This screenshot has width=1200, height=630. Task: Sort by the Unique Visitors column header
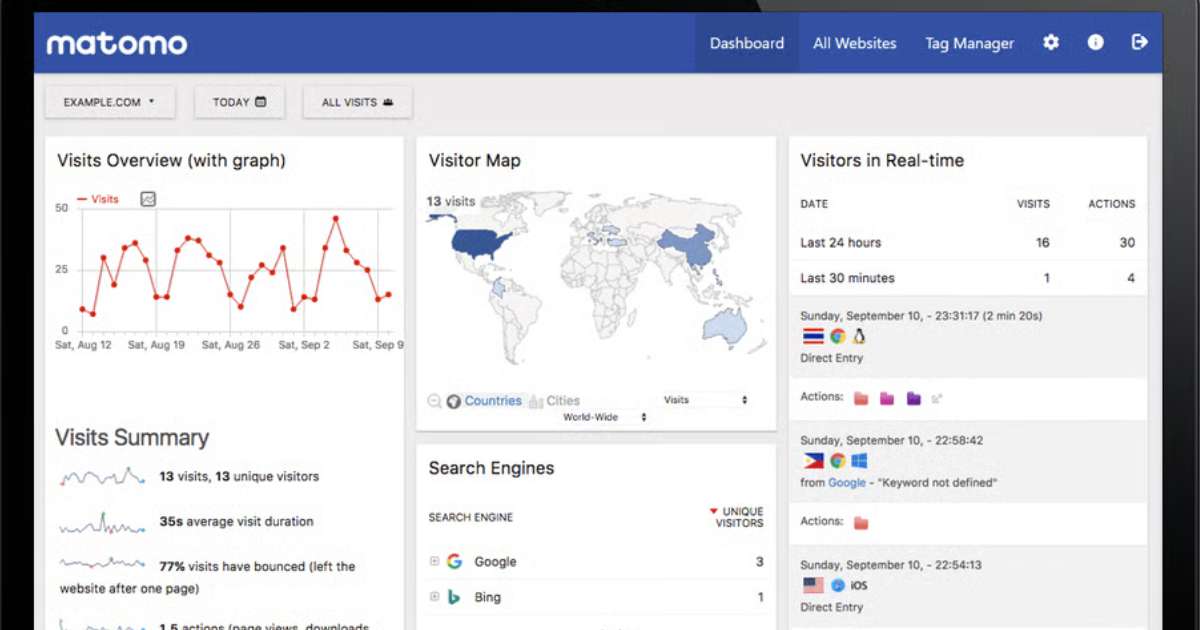[x=742, y=517]
